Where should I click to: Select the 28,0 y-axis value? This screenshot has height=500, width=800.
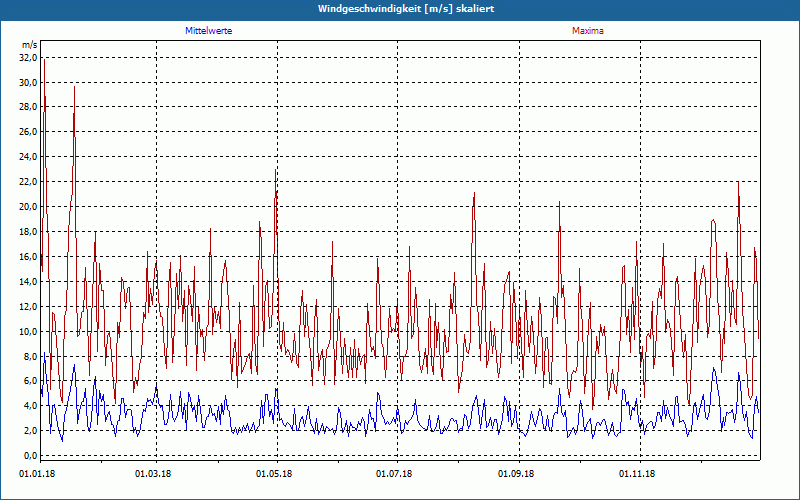[x=29, y=107]
